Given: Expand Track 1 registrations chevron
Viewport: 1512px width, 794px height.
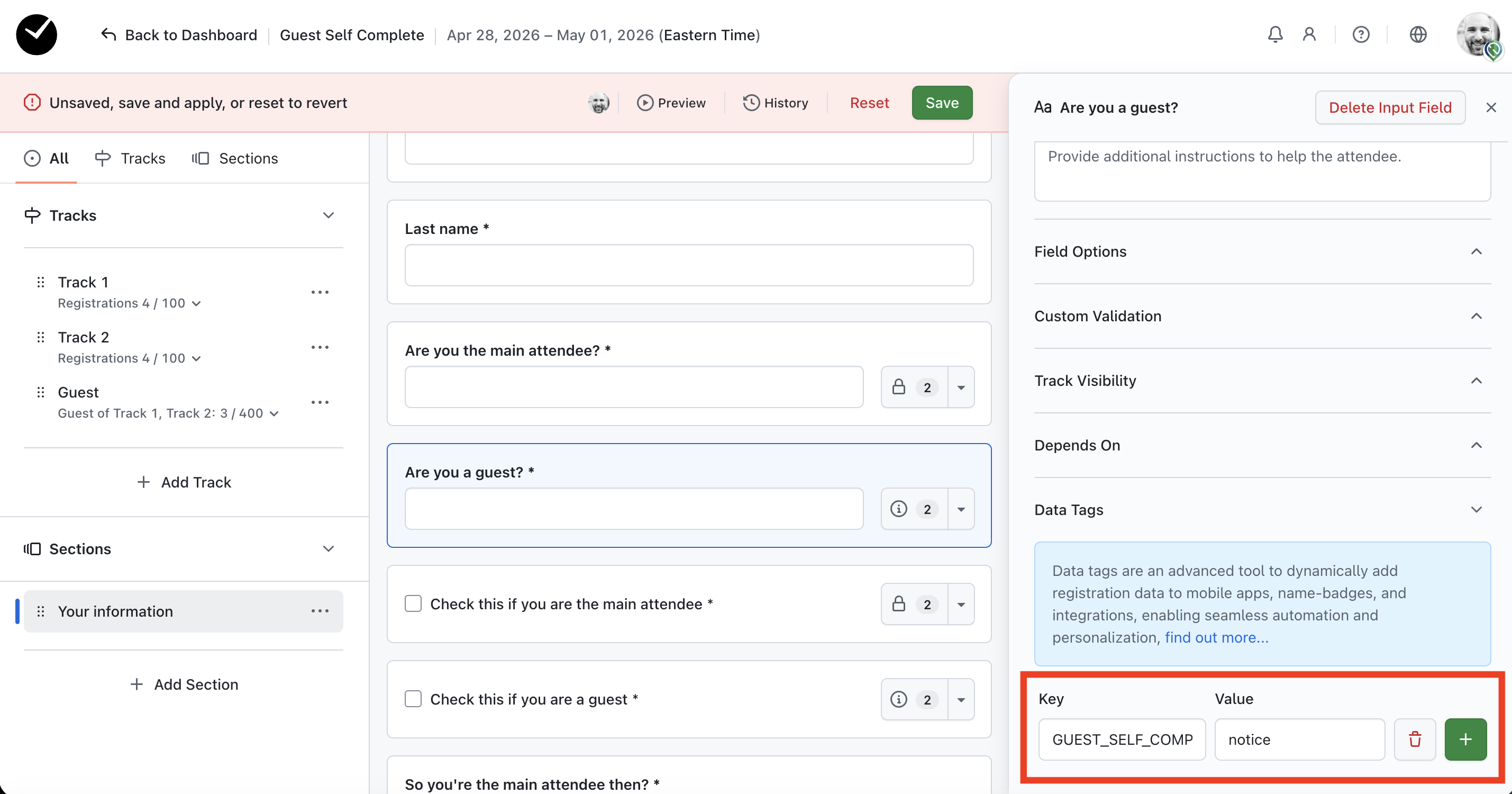Looking at the screenshot, I should 197,304.
